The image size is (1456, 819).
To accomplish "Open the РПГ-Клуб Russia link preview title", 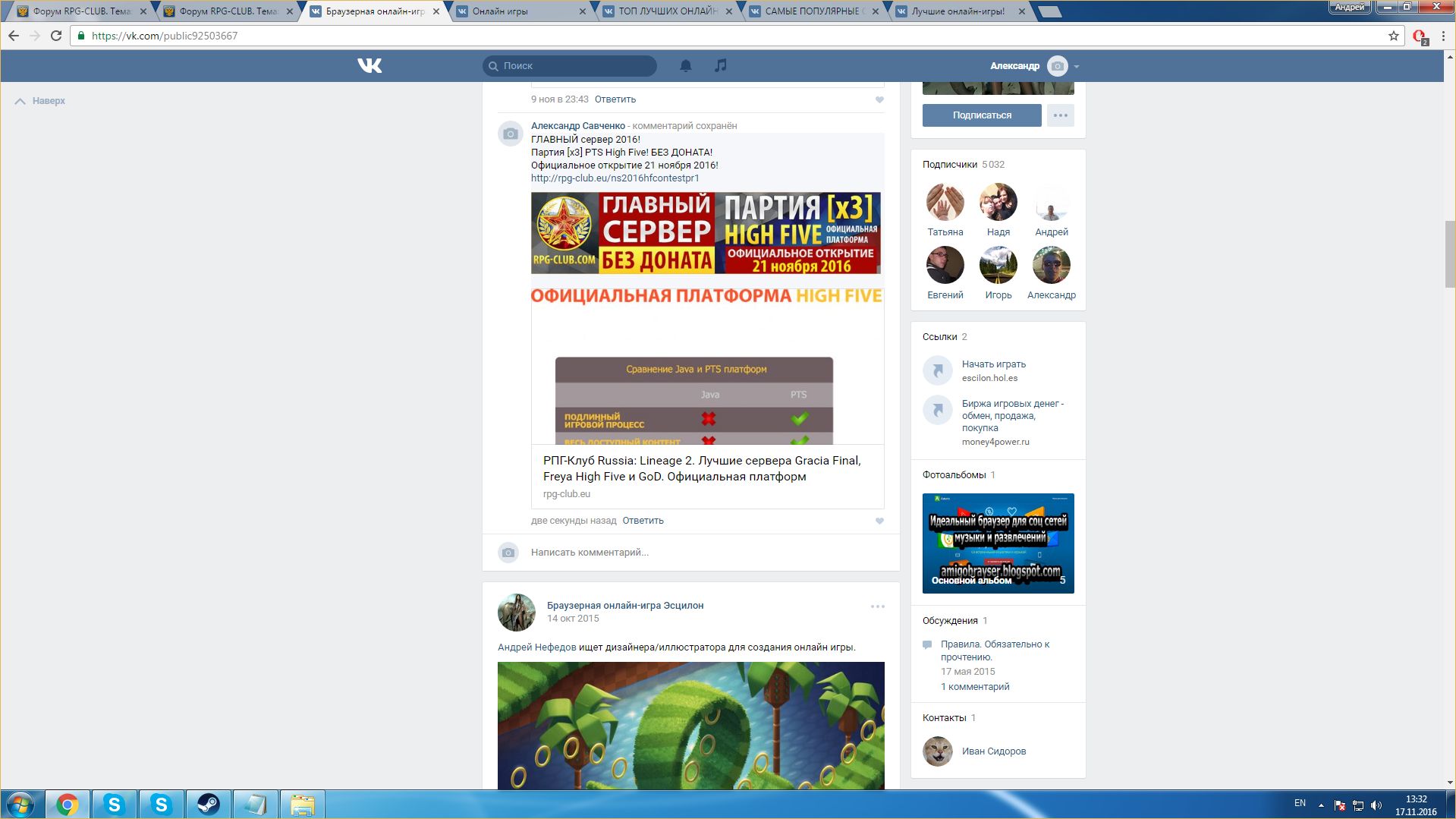I will [703, 468].
